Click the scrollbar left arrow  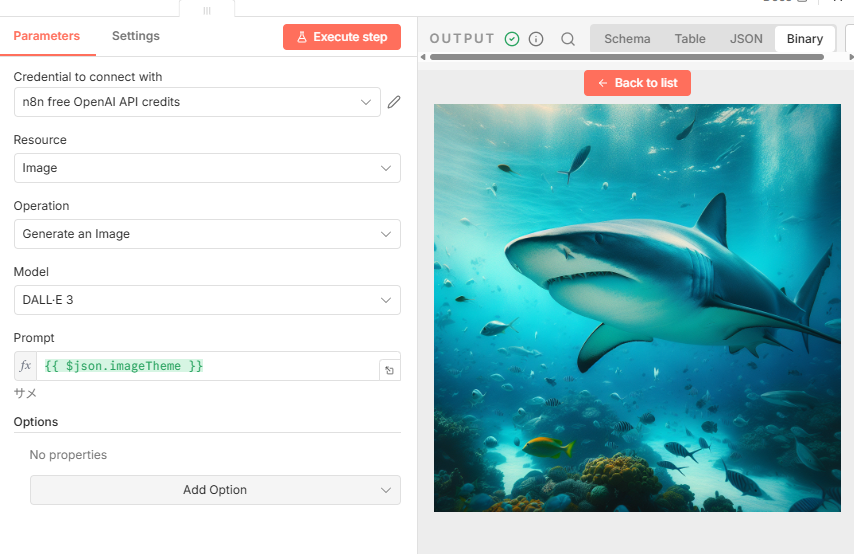click(x=423, y=57)
